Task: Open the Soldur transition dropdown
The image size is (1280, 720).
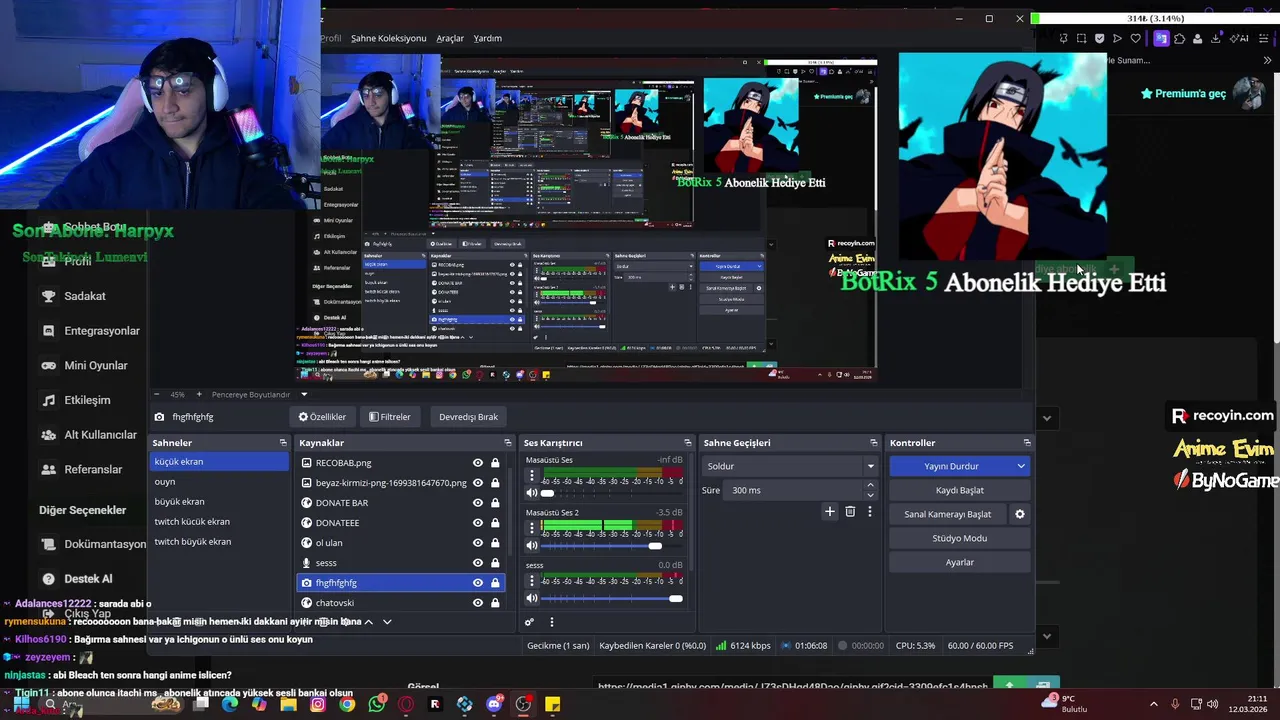Action: (x=790, y=466)
